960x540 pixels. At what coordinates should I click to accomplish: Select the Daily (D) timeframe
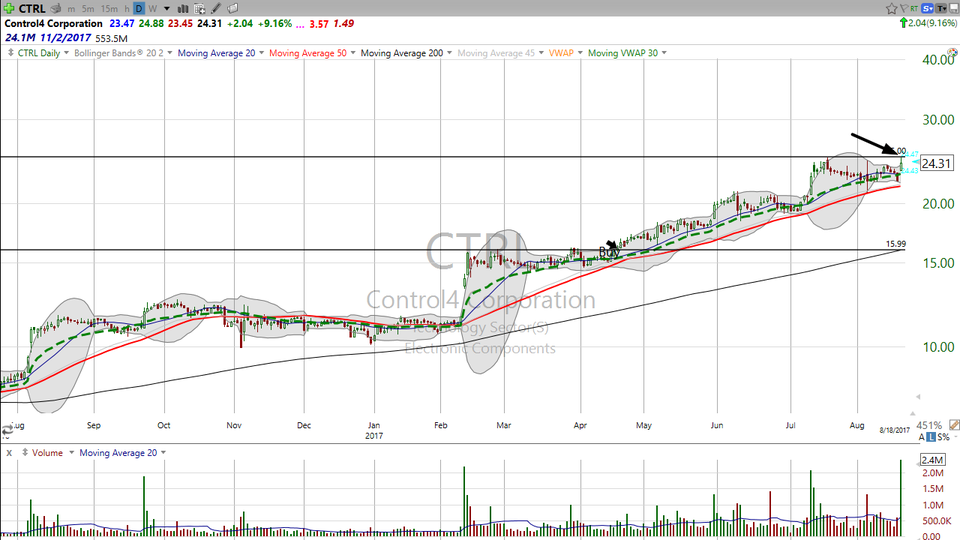tap(139, 9)
